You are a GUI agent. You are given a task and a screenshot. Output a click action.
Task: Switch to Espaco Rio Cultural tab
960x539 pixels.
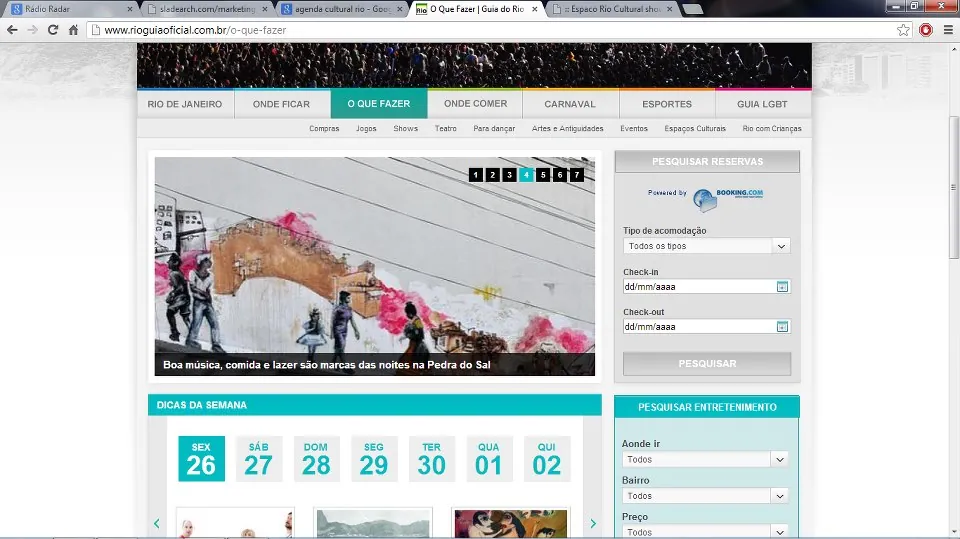coord(612,9)
